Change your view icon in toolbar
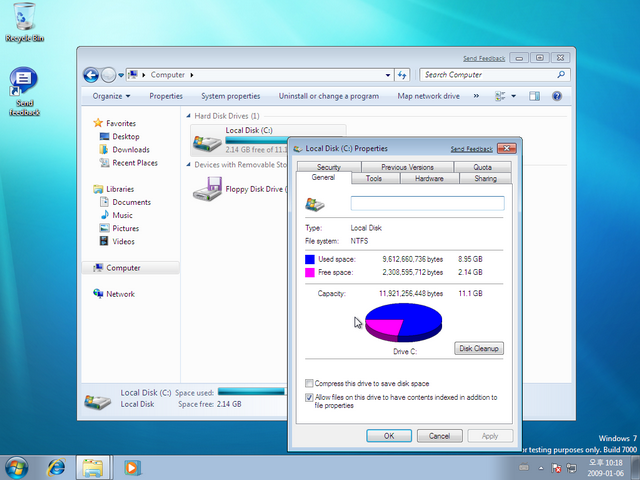The image size is (640, 480). (x=500, y=96)
